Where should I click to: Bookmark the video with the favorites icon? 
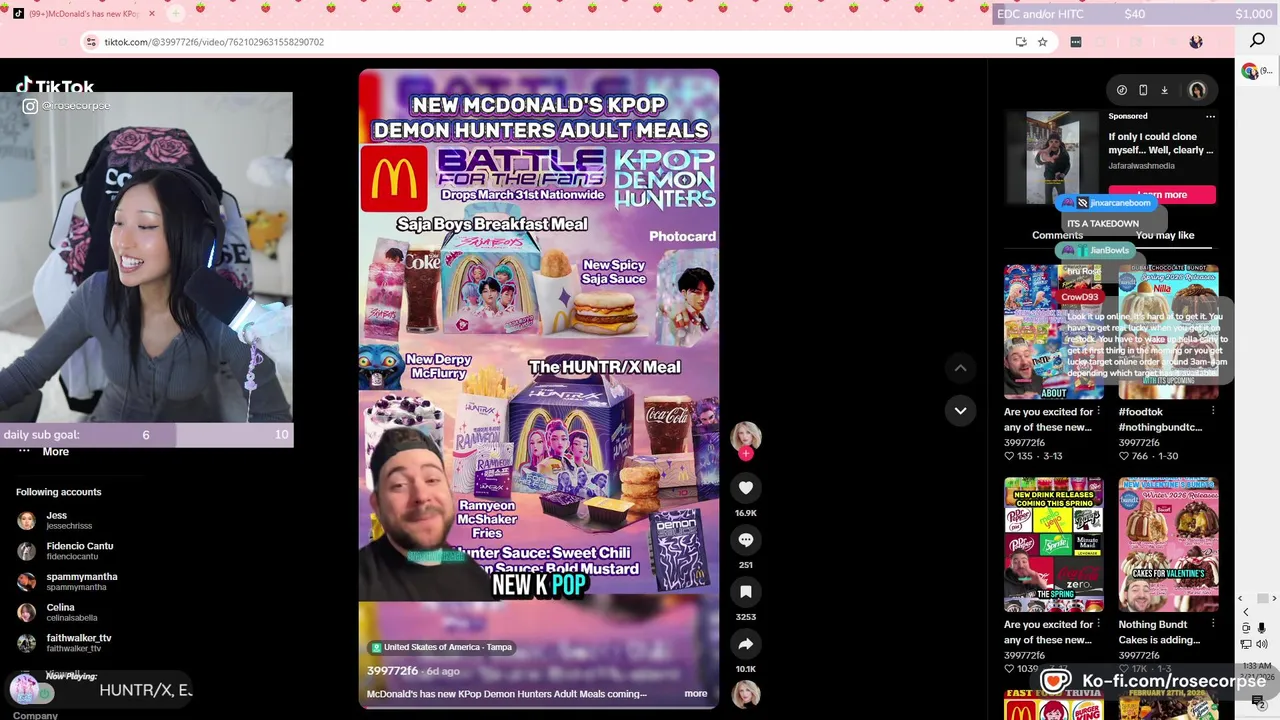(x=746, y=592)
